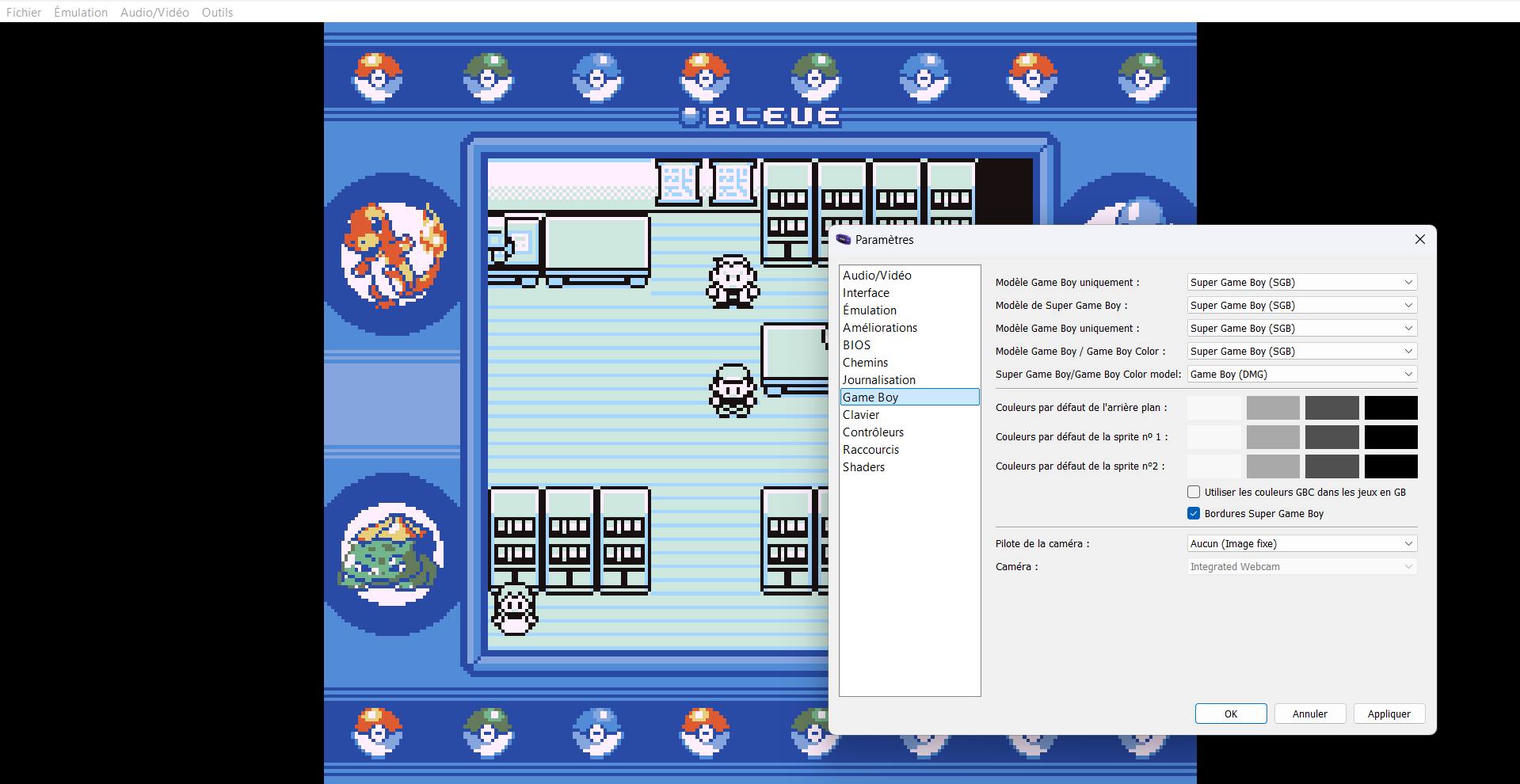Select Émulation settings category

pyautogui.click(x=909, y=310)
